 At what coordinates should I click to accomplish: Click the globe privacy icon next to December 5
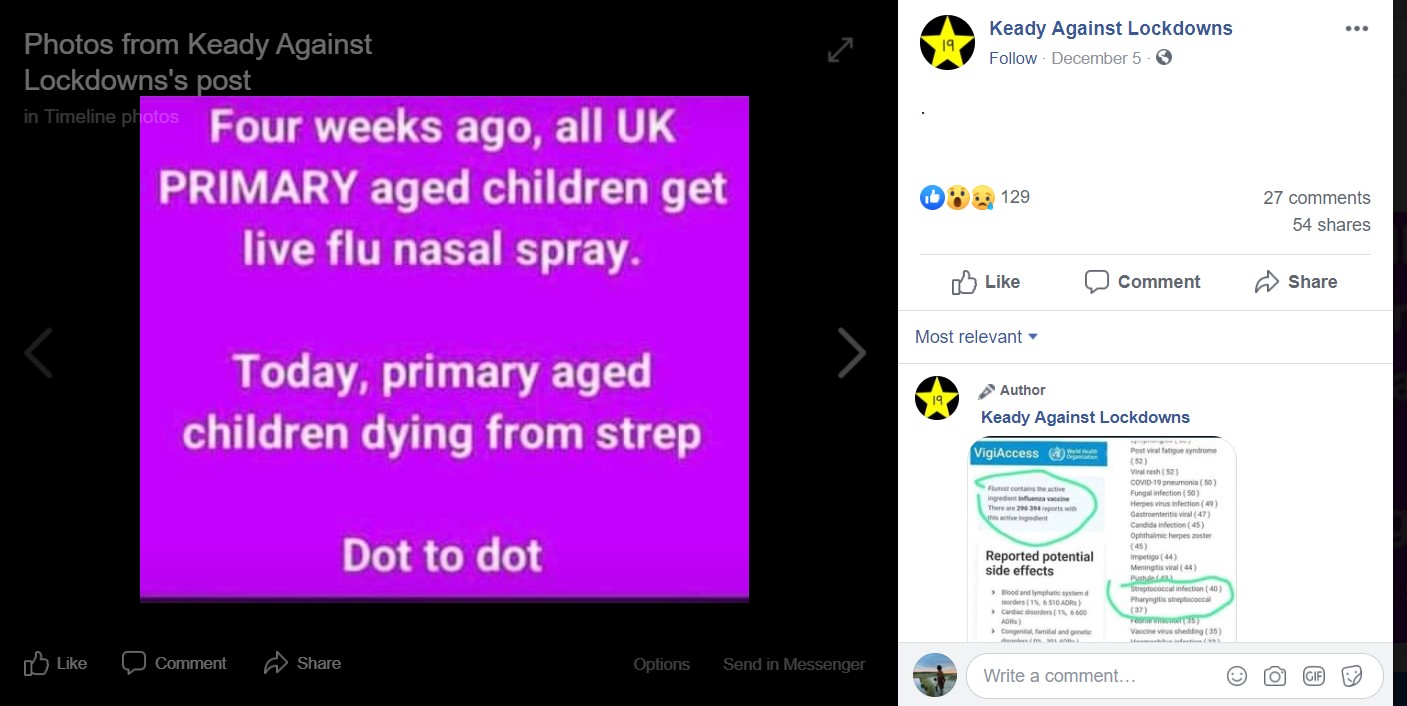click(1162, 58)
